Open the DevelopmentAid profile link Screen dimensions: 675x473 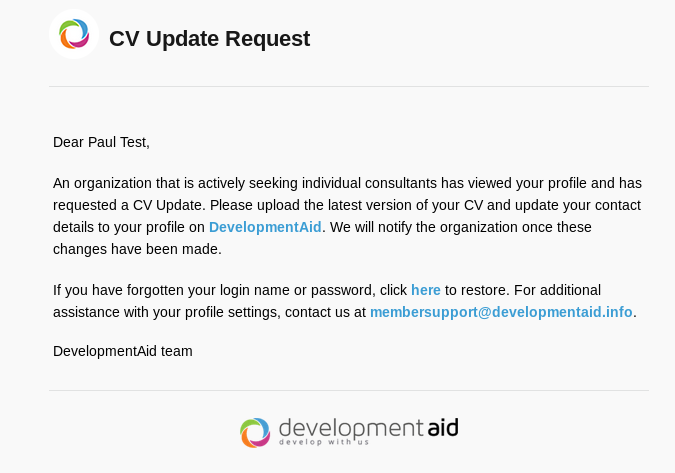coord(265,227)
